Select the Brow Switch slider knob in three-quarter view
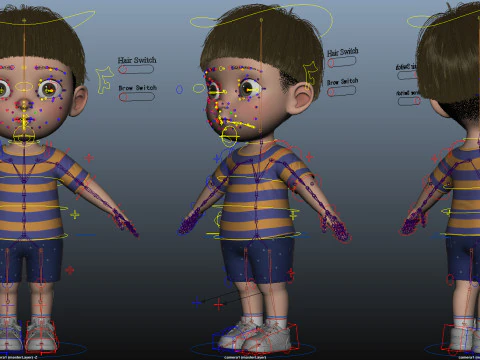 click(331, 92)
